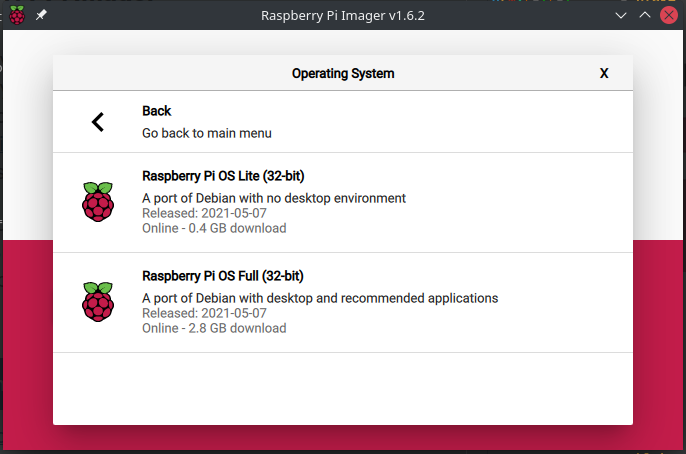Select Raspberry Pi OS Full (32-bit) title
This screenshot has width=686, height=454.
click(x=223, y=276)
